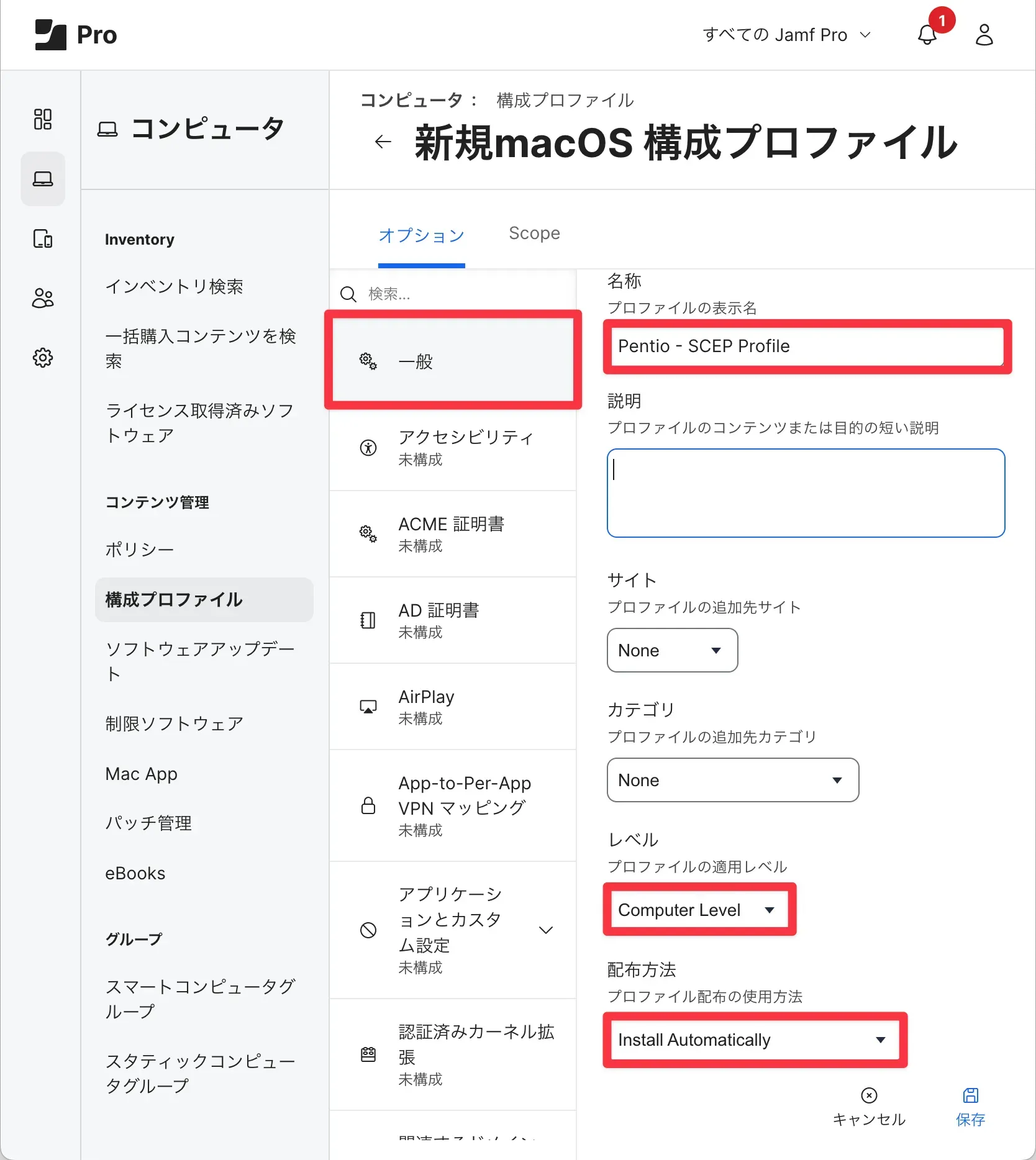The height and width of the screenshot is (1160, 1036).
Task: Change the Computer Level dropdown
Action: coord(698,910)
